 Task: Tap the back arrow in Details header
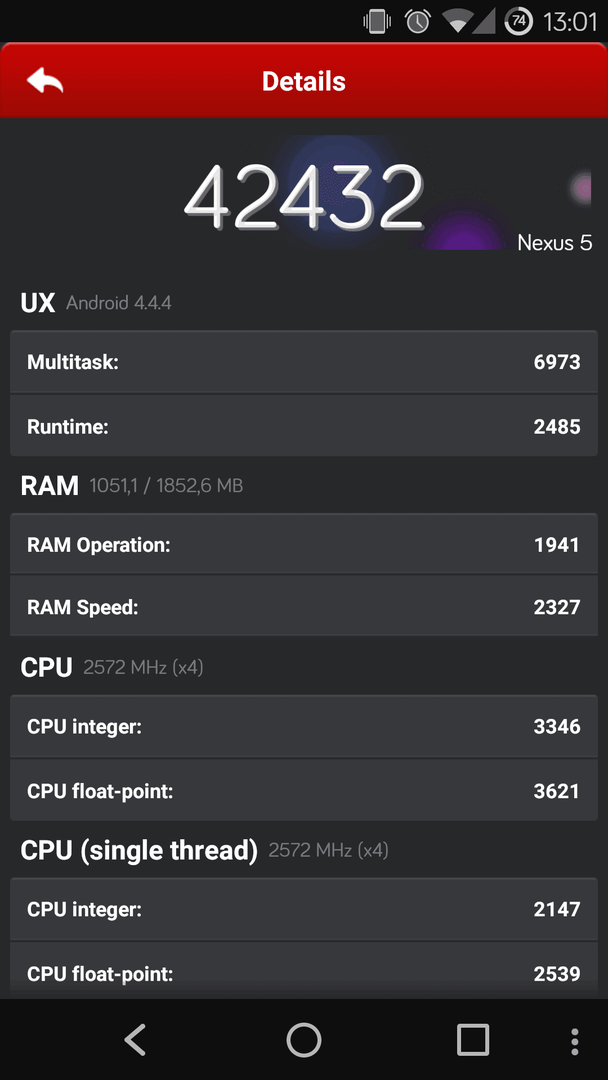[x=45, y=81]
